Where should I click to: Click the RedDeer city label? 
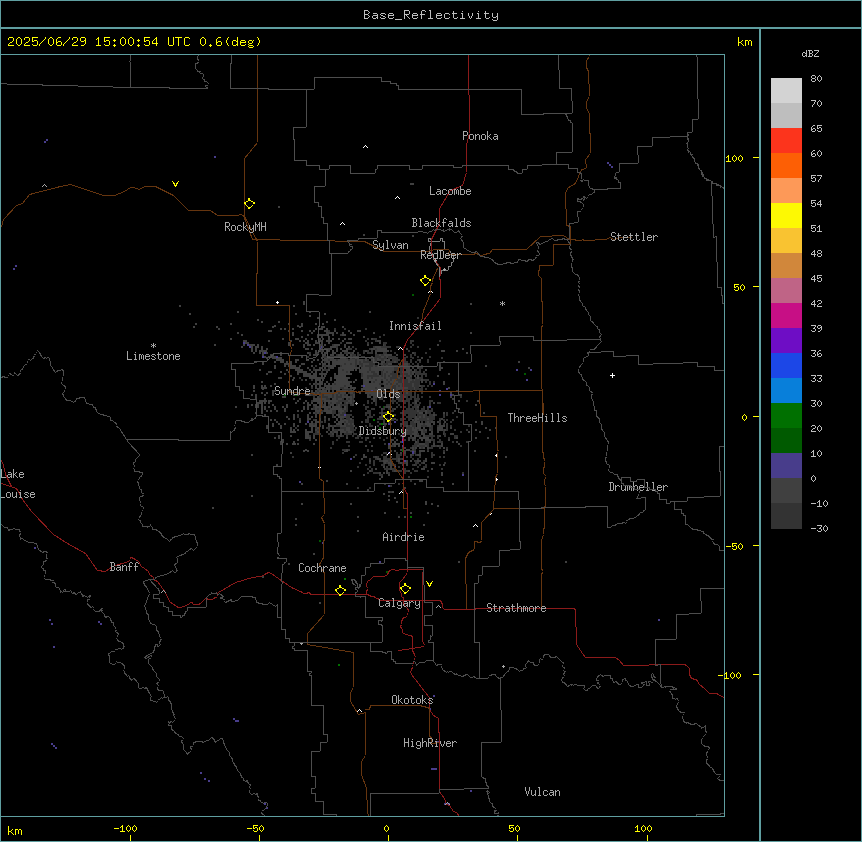click(440, 255)
